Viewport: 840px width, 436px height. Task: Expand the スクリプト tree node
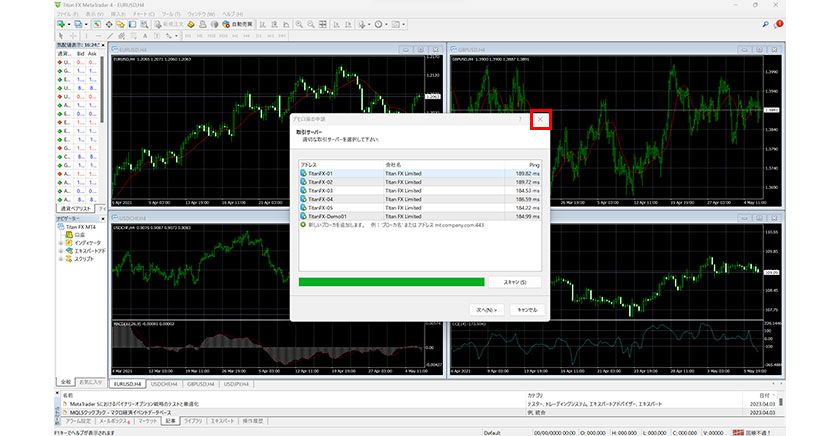(x=59, y=258)
